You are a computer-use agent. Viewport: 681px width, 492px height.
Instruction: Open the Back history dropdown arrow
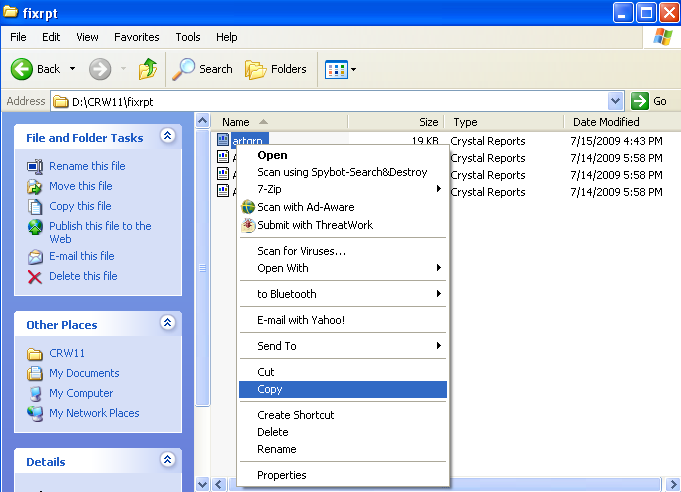(x=73, y=69)
